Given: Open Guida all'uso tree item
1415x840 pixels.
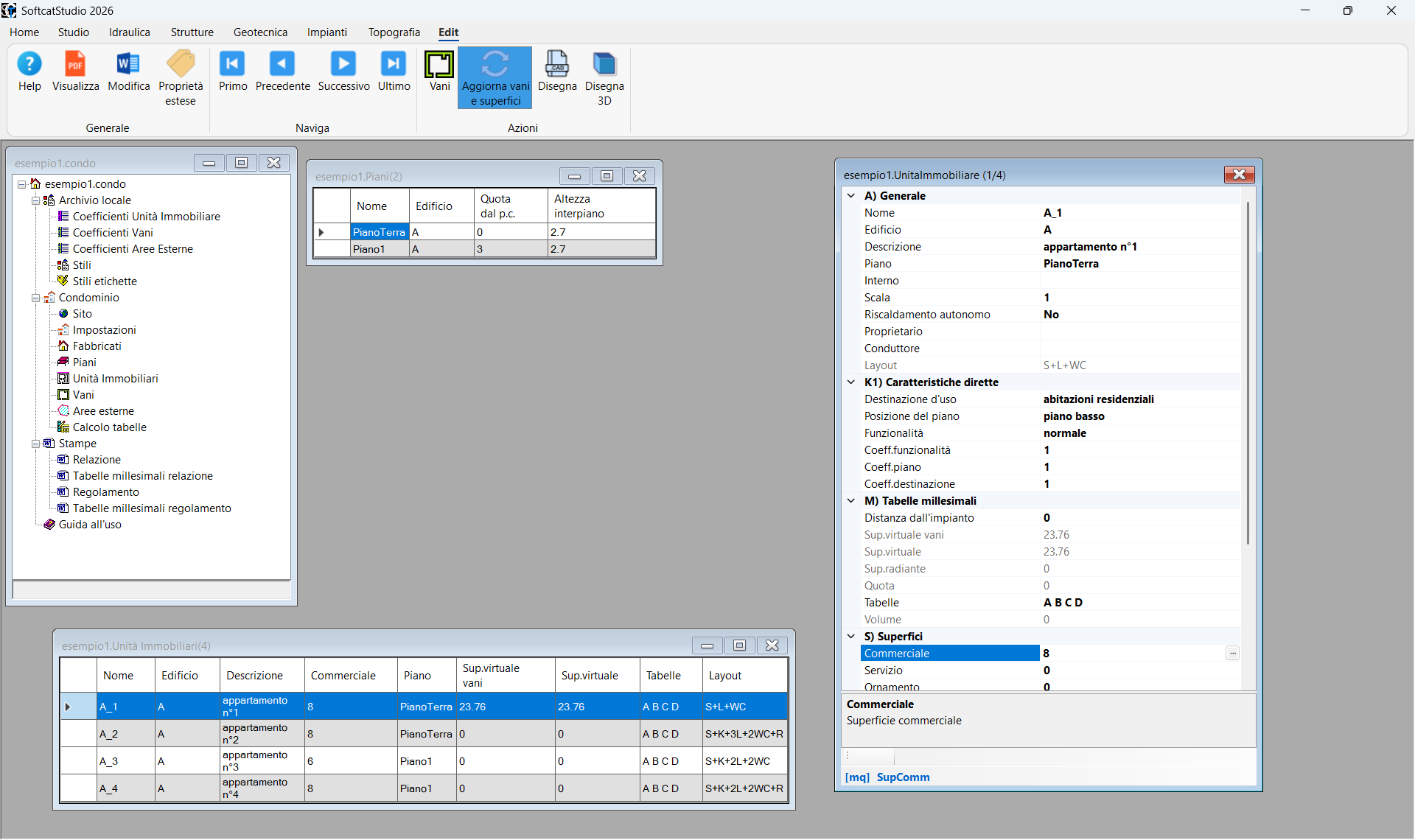Looking at the screenshot, I should coord(90,525).
